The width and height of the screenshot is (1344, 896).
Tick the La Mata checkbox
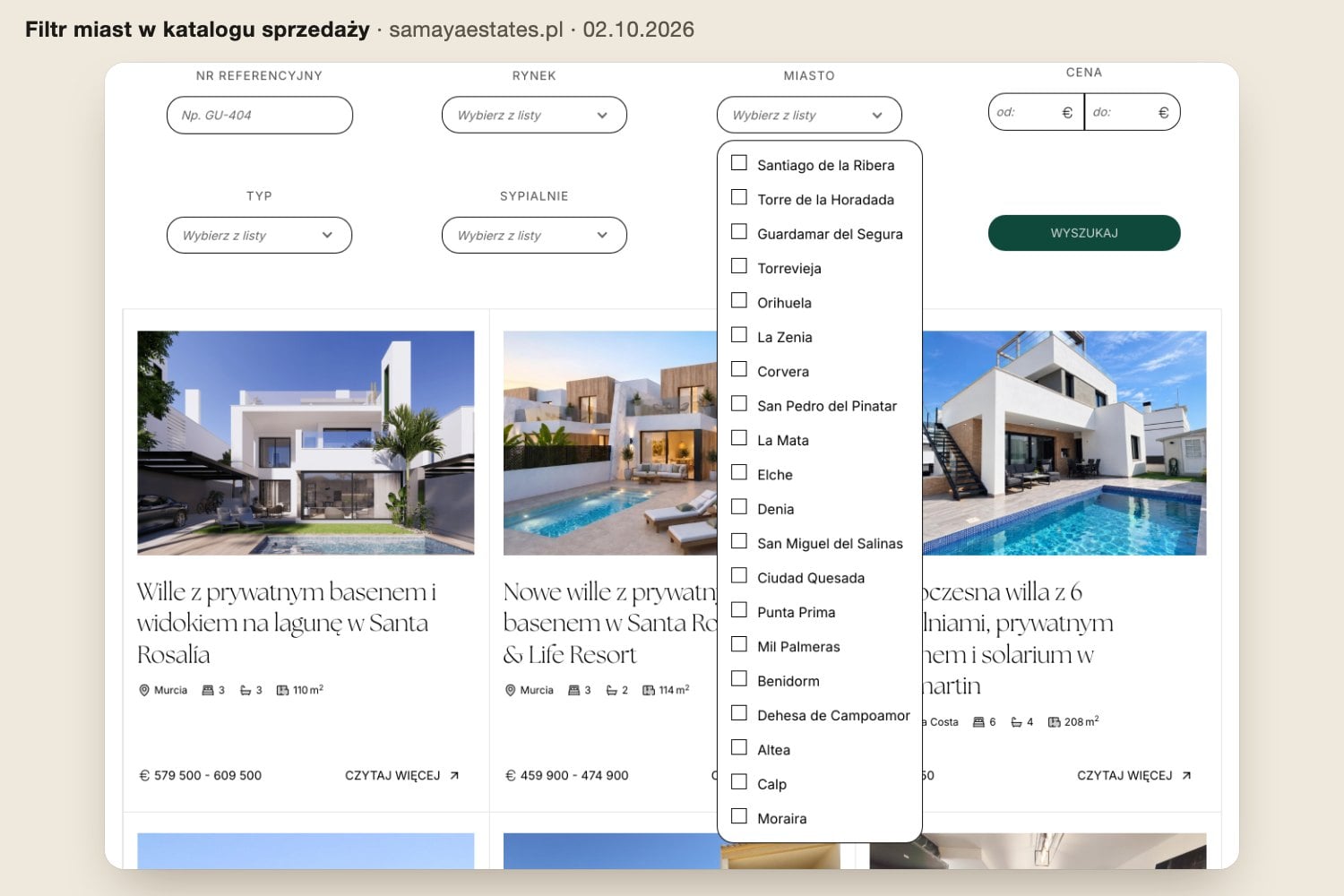[x=739, y=438]
